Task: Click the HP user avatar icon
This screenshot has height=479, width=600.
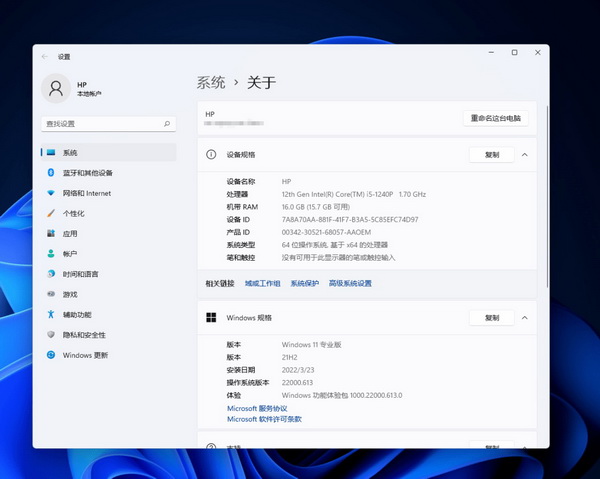Action: [x=56, y=88]
